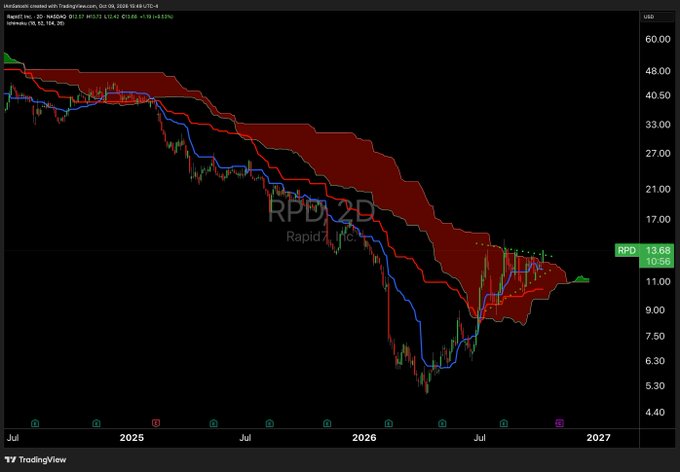Click the purple marker before 2027
The width and height of the screenshot is (680, 472).
tap(560, 423)
